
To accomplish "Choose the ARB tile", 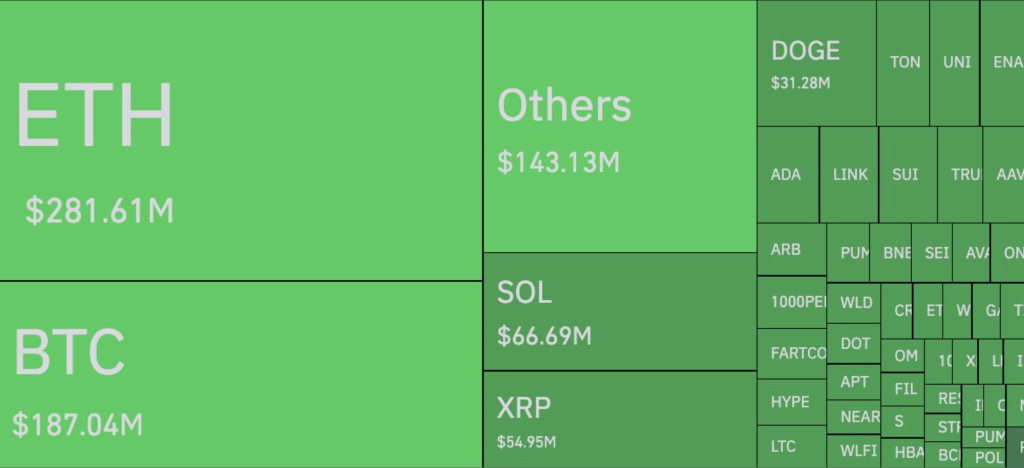I will pos(791,249).
